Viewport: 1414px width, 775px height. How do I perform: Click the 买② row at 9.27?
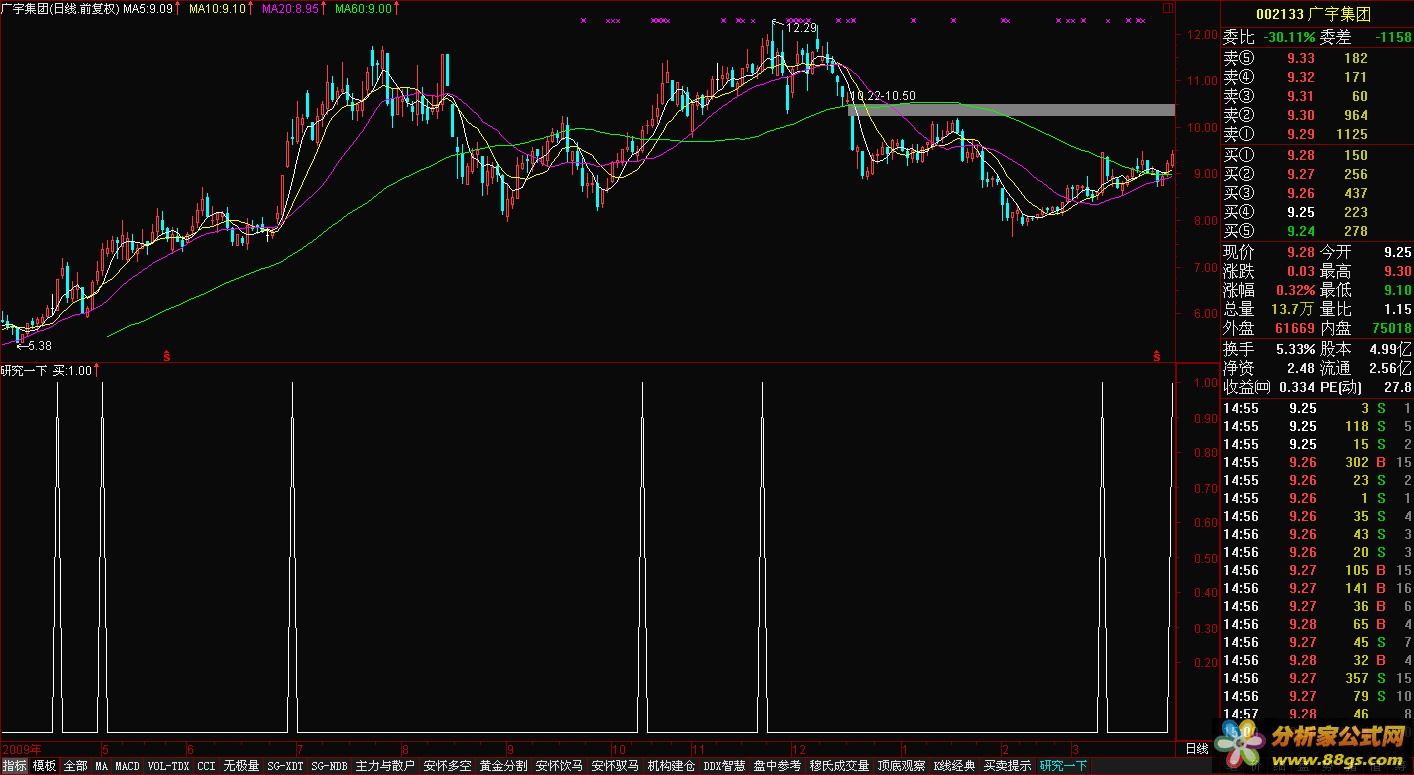click(x=1317, y=174)
